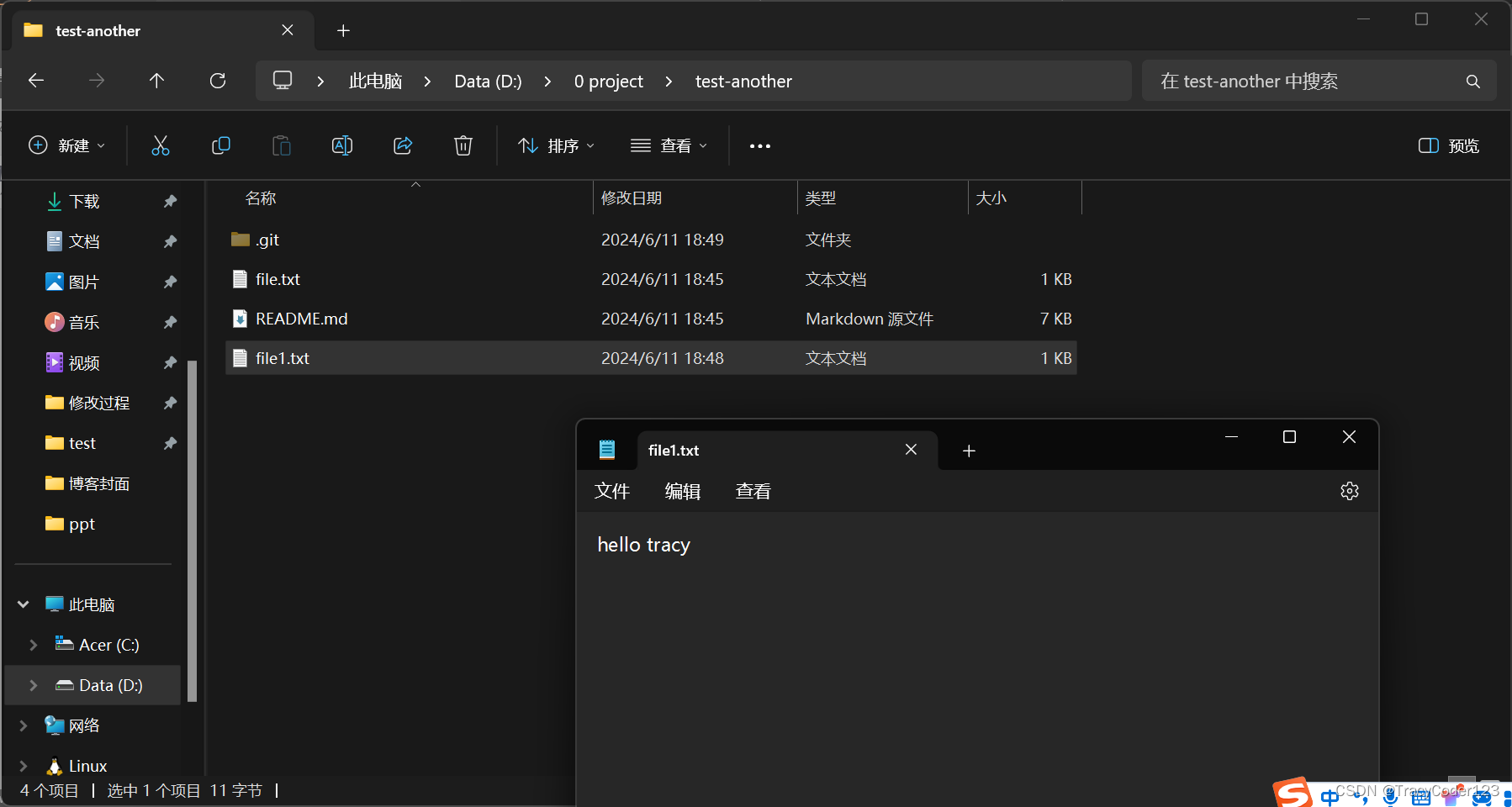Image resolution: width=1512 pixels, height=807 pixels.
Task: Go back with the left arrow
Action: (36, 81)
